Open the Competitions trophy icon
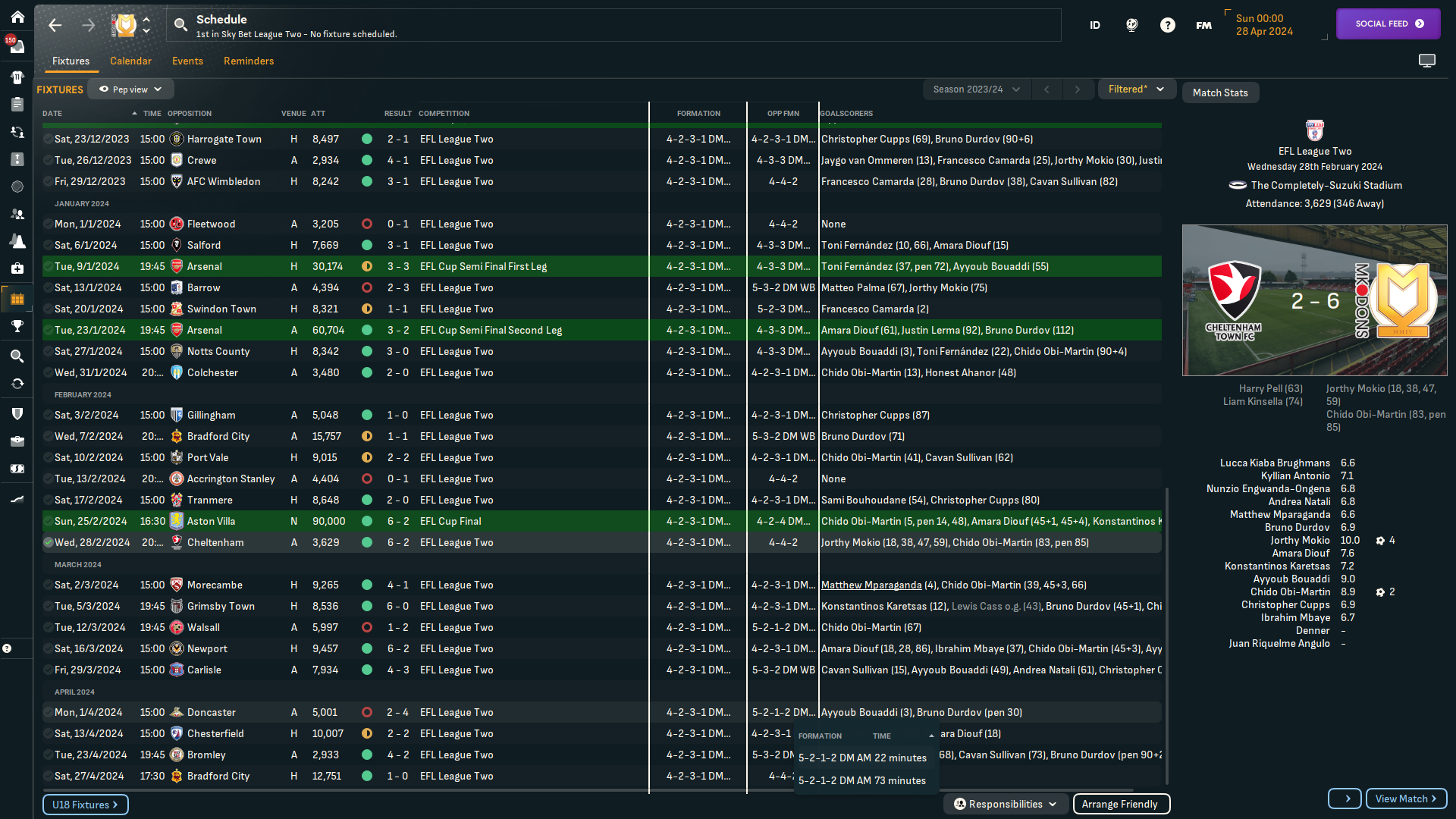Screen dimensions: 1456x819 pos(17,326)
